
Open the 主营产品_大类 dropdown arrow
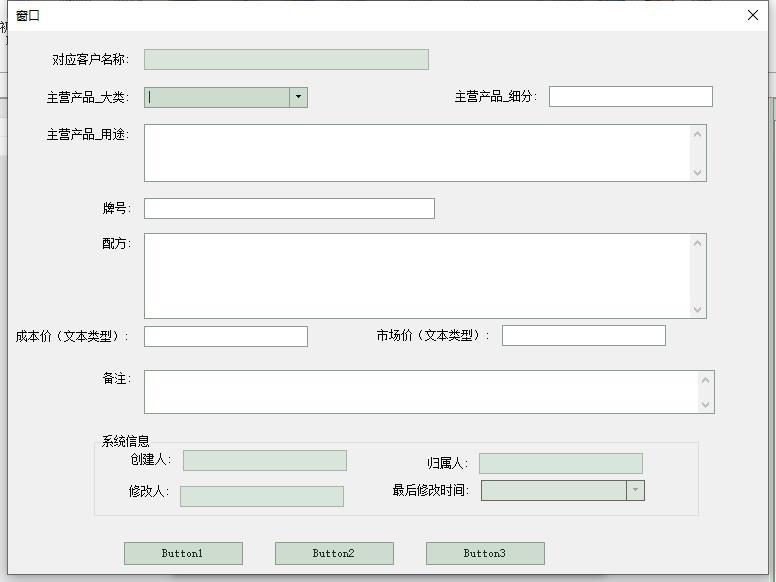(298, 97)
